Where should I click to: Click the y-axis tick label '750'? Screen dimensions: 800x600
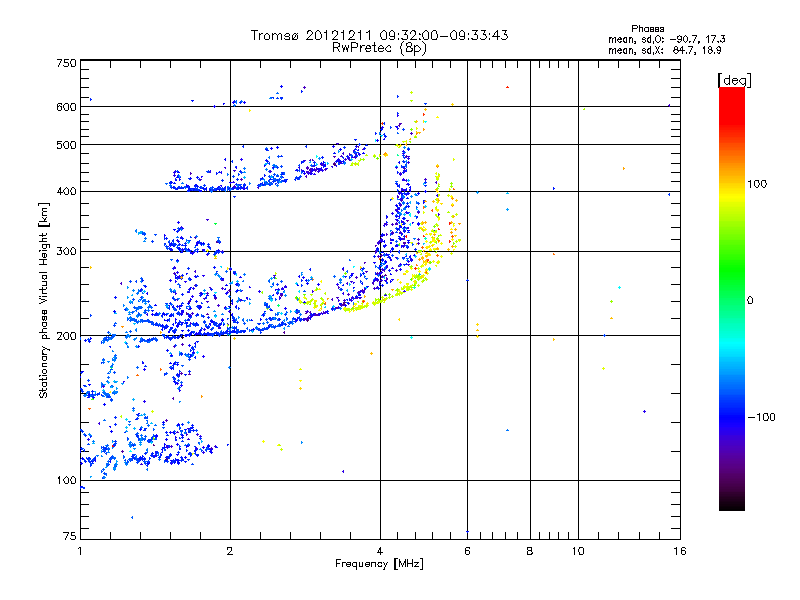click(66, 63)
